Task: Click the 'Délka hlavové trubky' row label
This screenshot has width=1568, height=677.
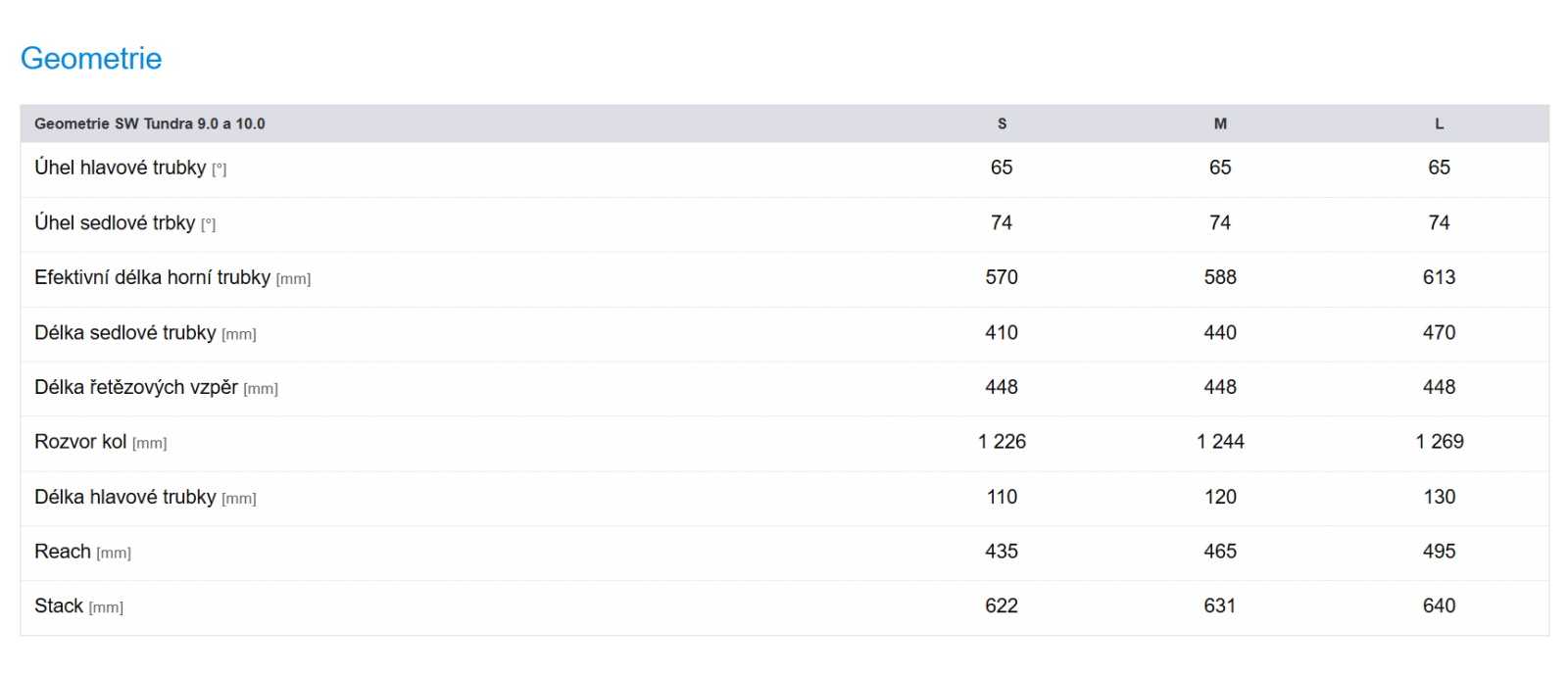Action: pyautogui.click(x=125, y=497)
